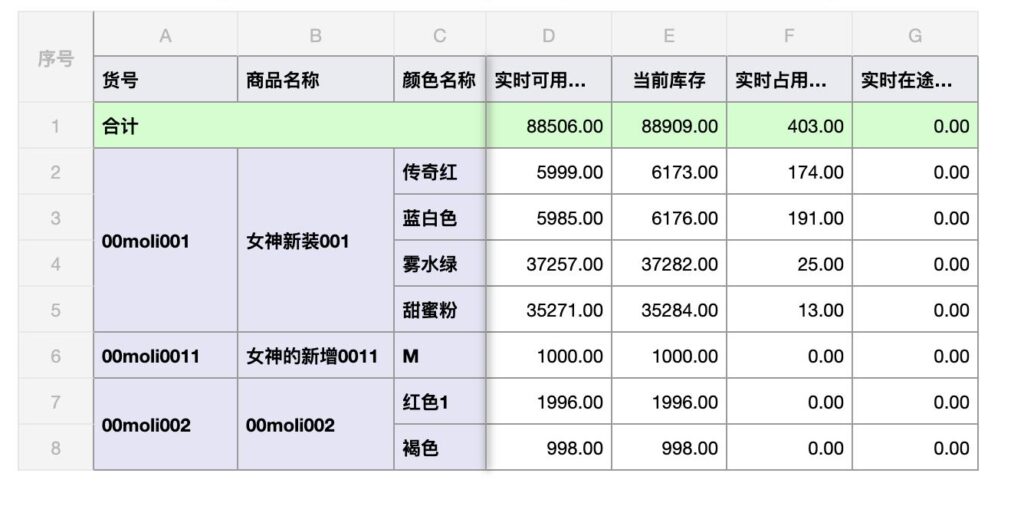1024x506 pixels.
Task: Select the 女神新装001 product name cell
Action: click(315, 240)
